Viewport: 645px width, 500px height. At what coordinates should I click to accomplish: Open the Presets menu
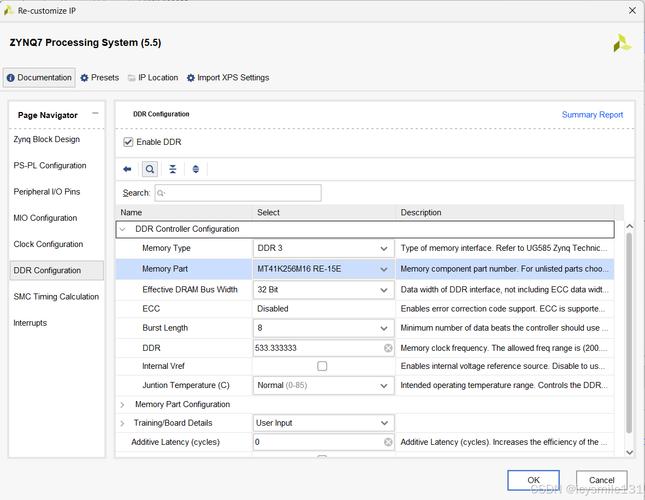point(100,78)
